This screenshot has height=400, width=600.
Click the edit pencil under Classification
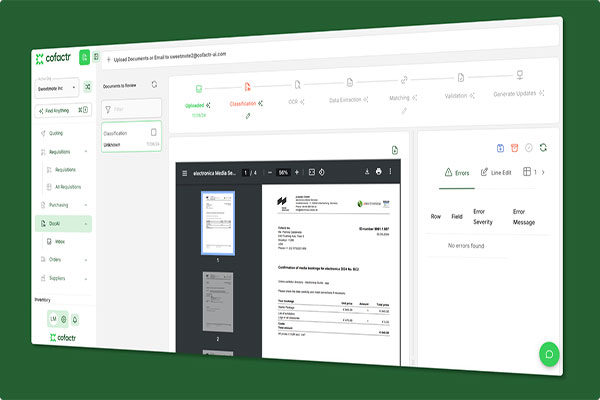[248, 116]
